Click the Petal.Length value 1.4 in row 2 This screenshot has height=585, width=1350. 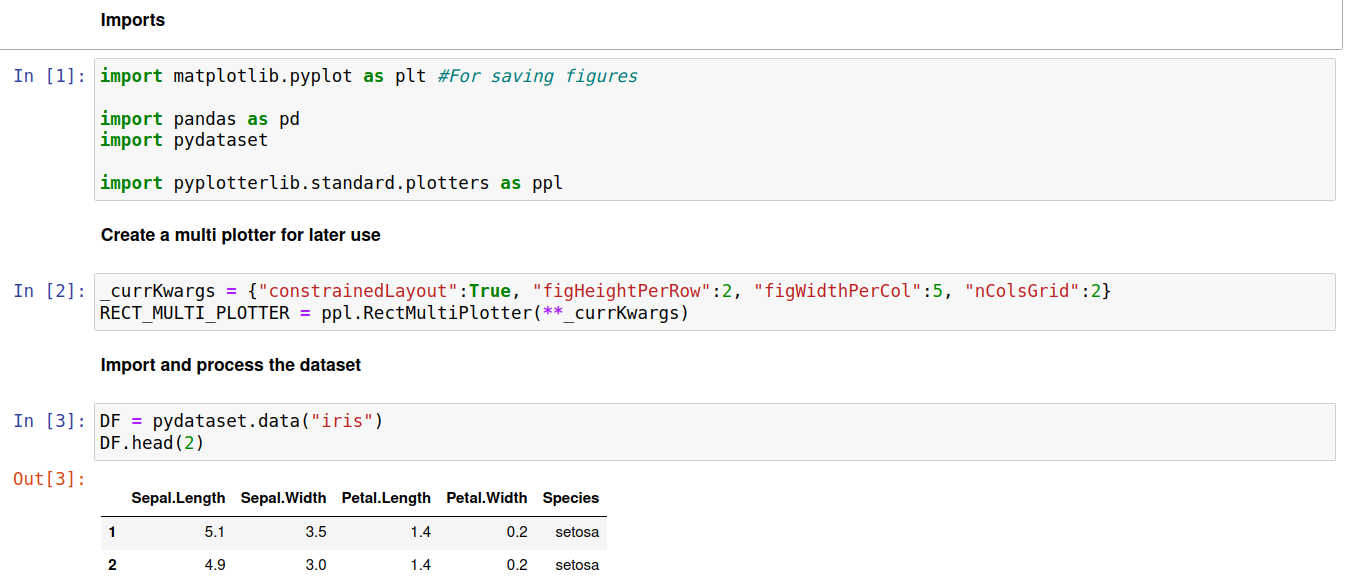pos(421,565)
